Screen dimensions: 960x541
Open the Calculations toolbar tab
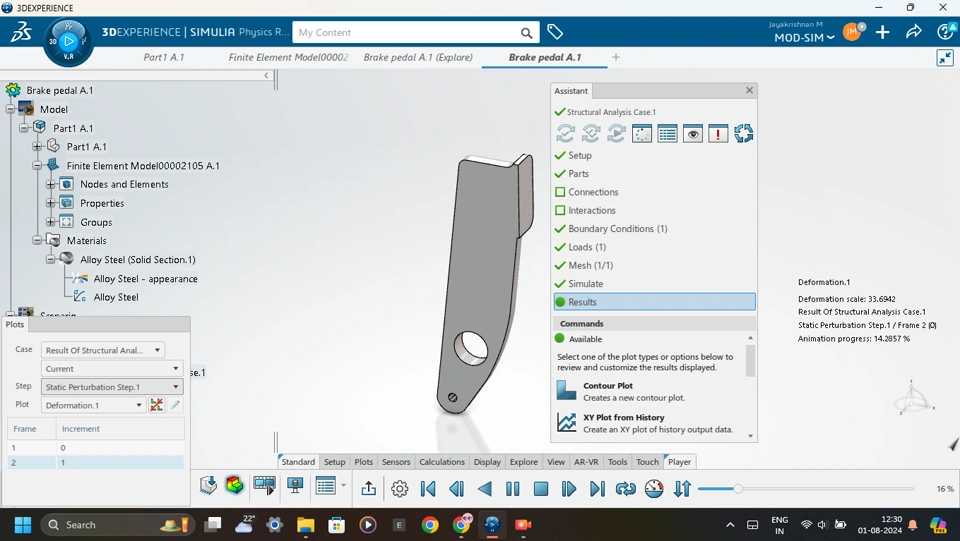pyautogui.click(x=442, y=462)
